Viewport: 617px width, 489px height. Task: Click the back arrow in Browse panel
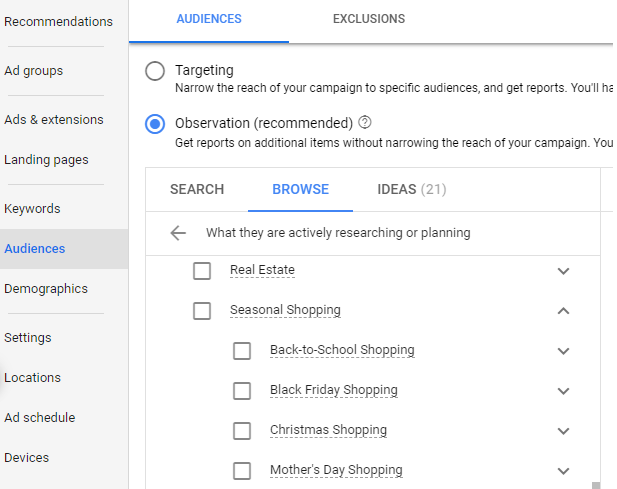[x=178, y=233]
